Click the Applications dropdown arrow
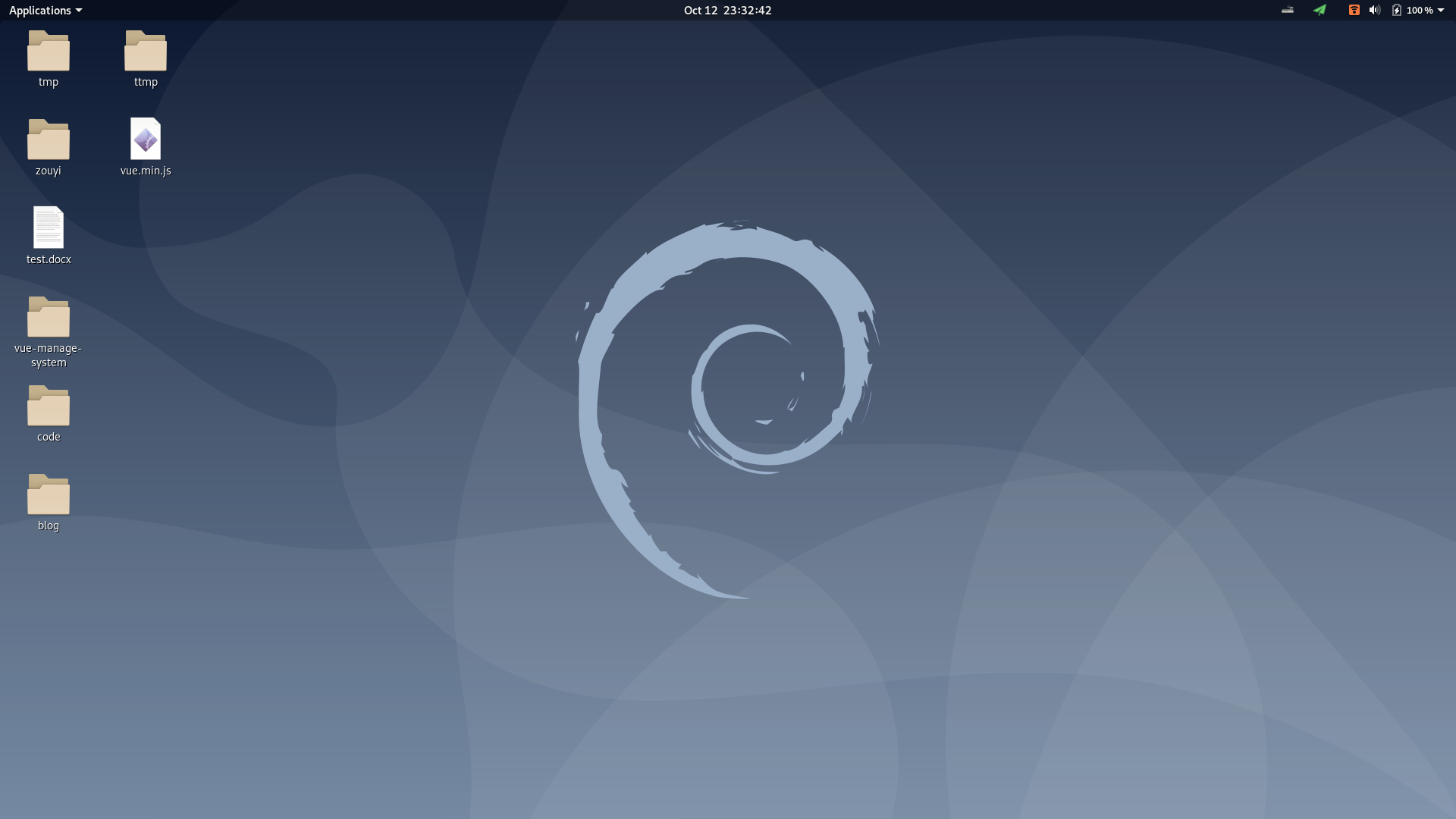1456x819 pixels. [x=79, y=11]
